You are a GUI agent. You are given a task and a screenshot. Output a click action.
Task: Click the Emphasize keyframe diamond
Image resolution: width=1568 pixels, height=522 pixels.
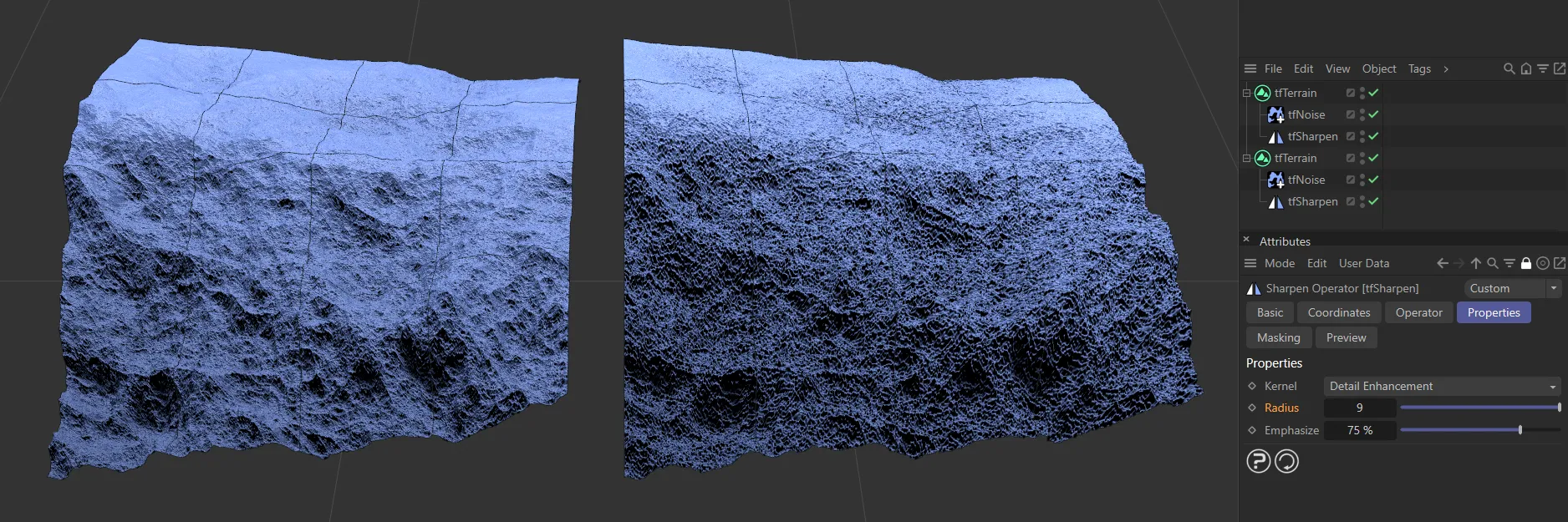point(1252,430)
